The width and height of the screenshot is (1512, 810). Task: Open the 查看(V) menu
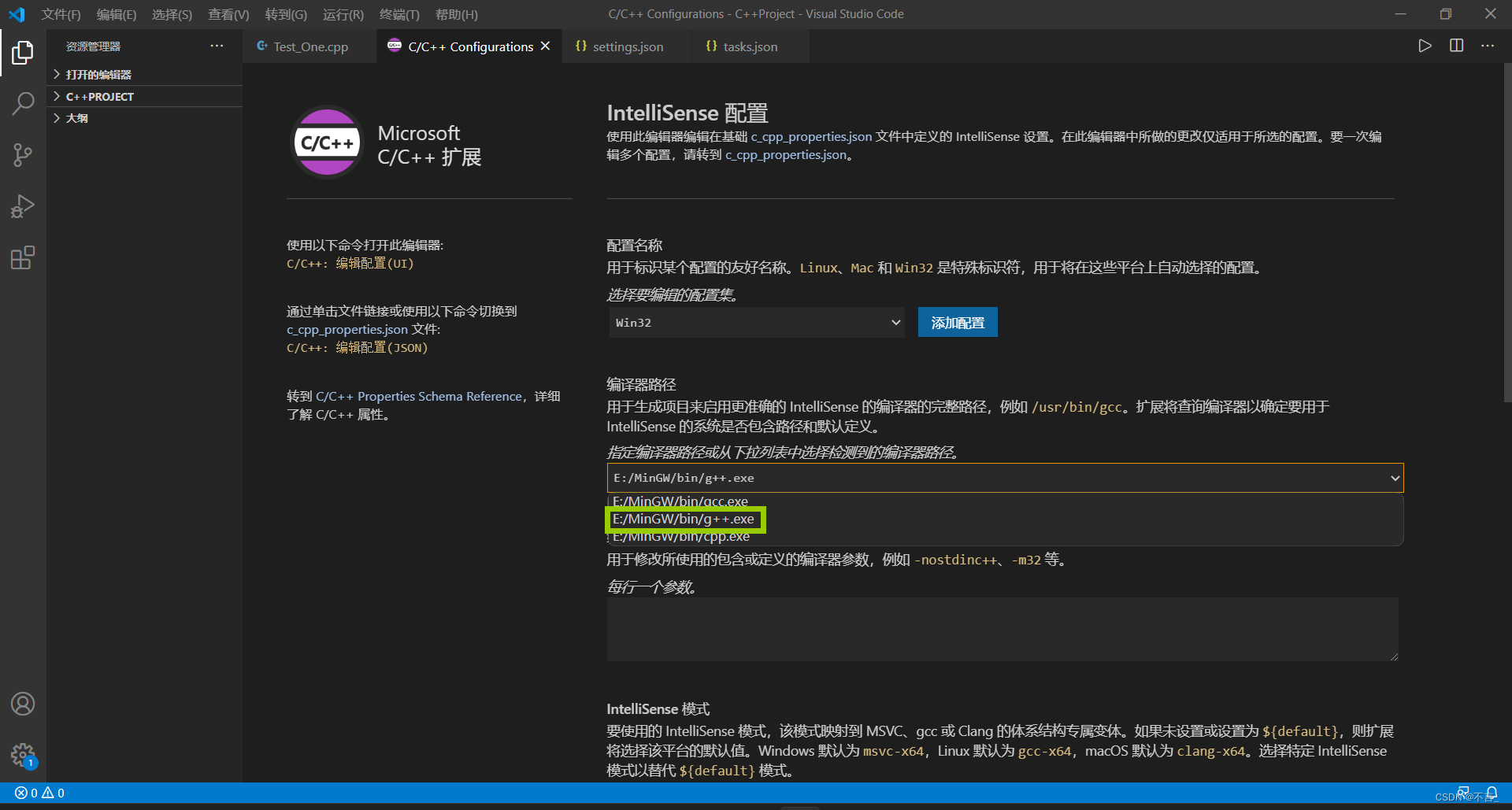coord(228,14)
